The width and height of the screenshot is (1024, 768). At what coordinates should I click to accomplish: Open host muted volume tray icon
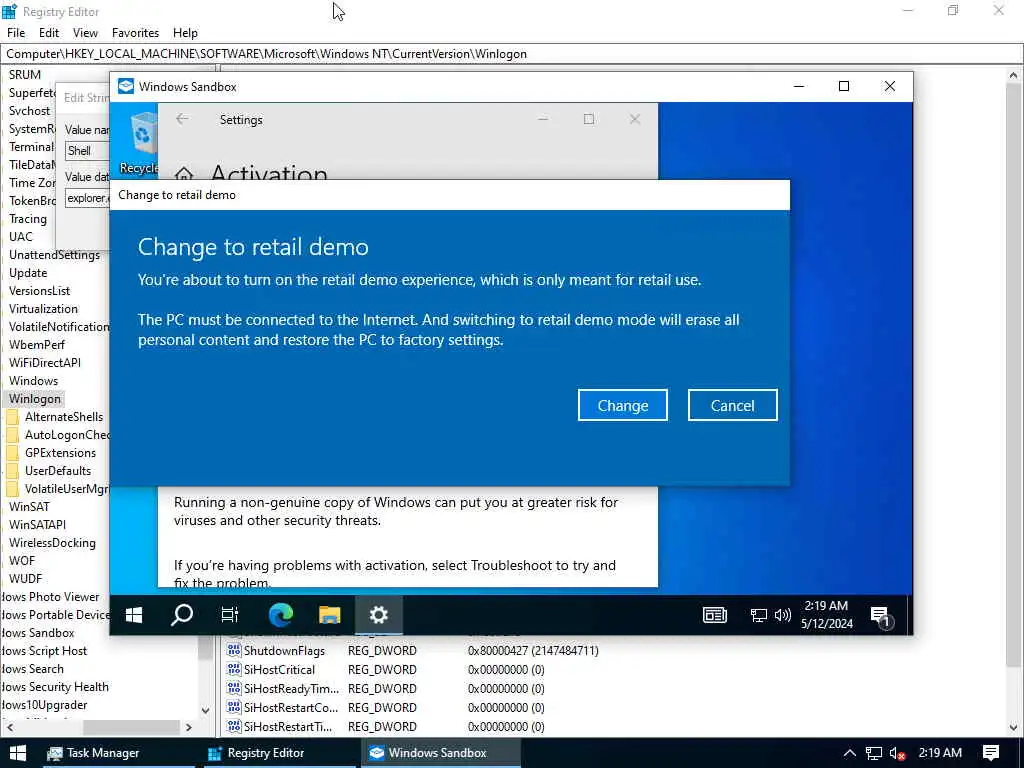pos(898,753)
